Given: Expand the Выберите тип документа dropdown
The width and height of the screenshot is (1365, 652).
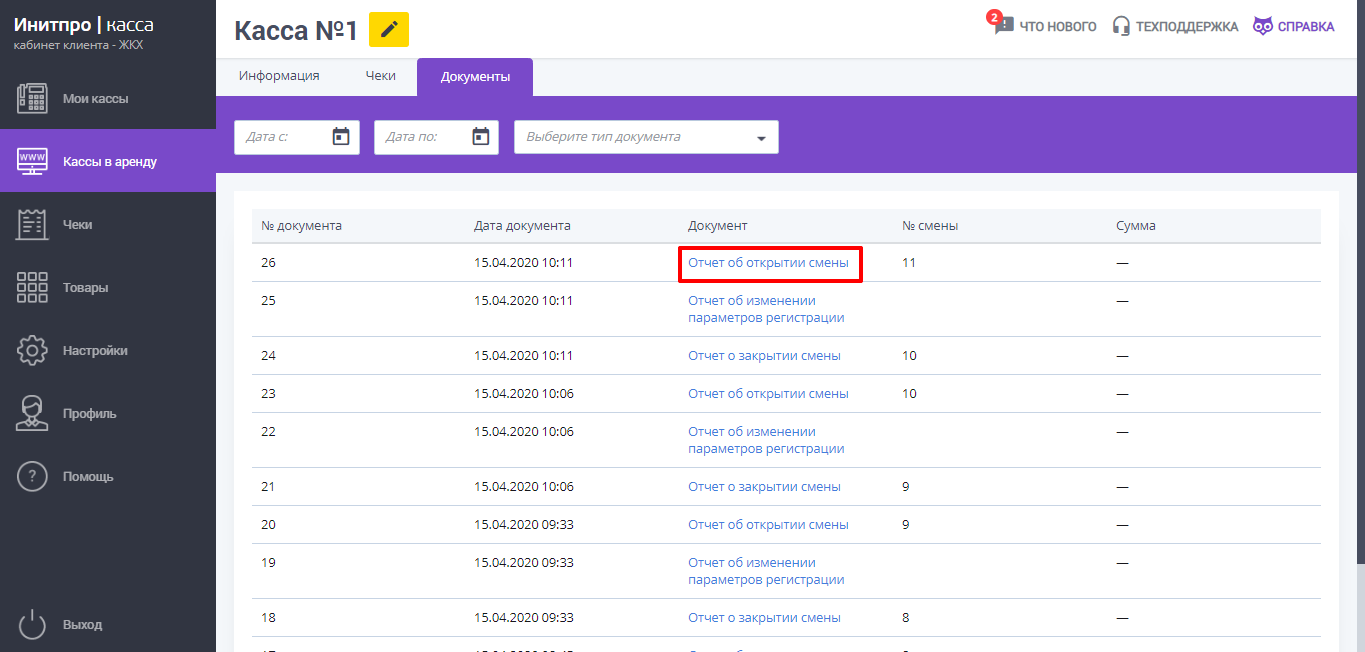Looking at the screenshot, I should (646, 137).
